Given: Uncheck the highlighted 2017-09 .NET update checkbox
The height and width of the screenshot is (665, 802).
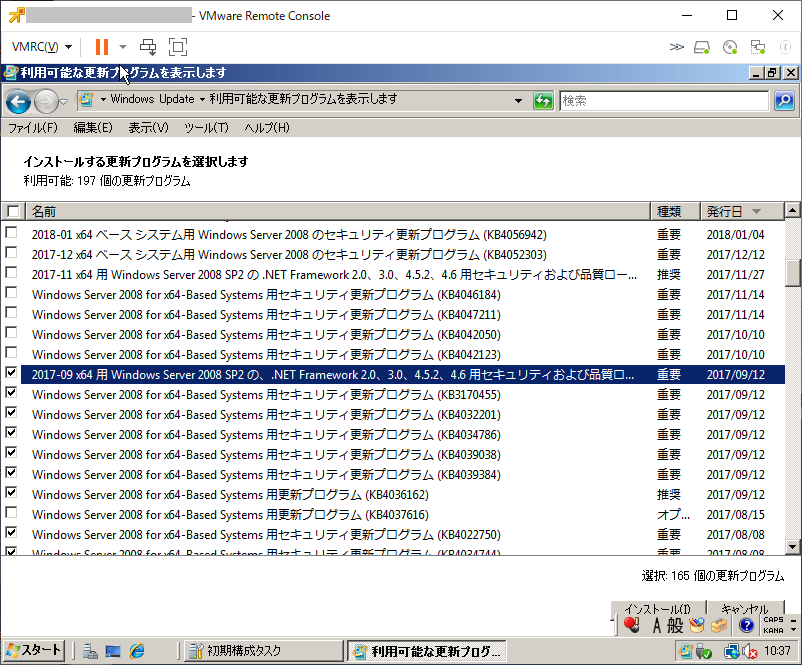Looking at the screenshot, I should click(11, 372).
